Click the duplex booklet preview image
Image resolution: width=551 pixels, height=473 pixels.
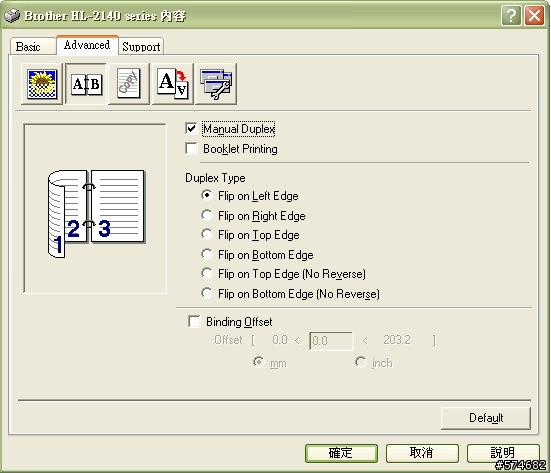point(96,214)
